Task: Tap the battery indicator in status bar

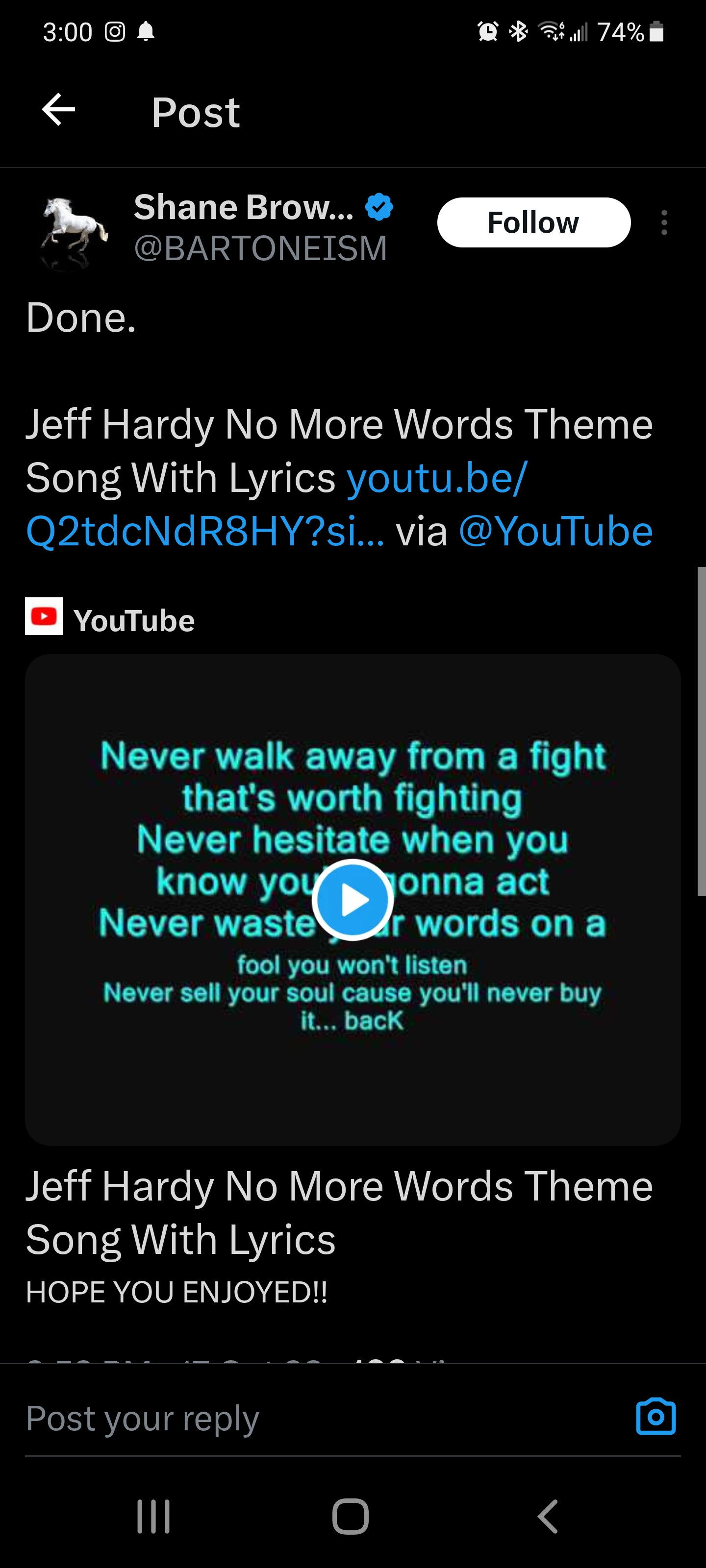Action: 656,31
